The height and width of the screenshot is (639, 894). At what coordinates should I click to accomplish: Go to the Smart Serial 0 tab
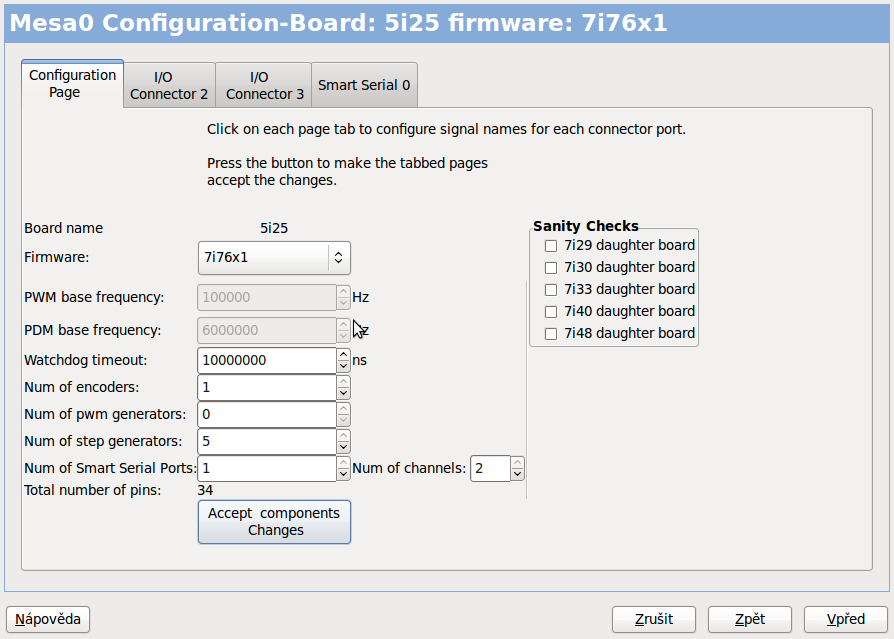[364, 85]
